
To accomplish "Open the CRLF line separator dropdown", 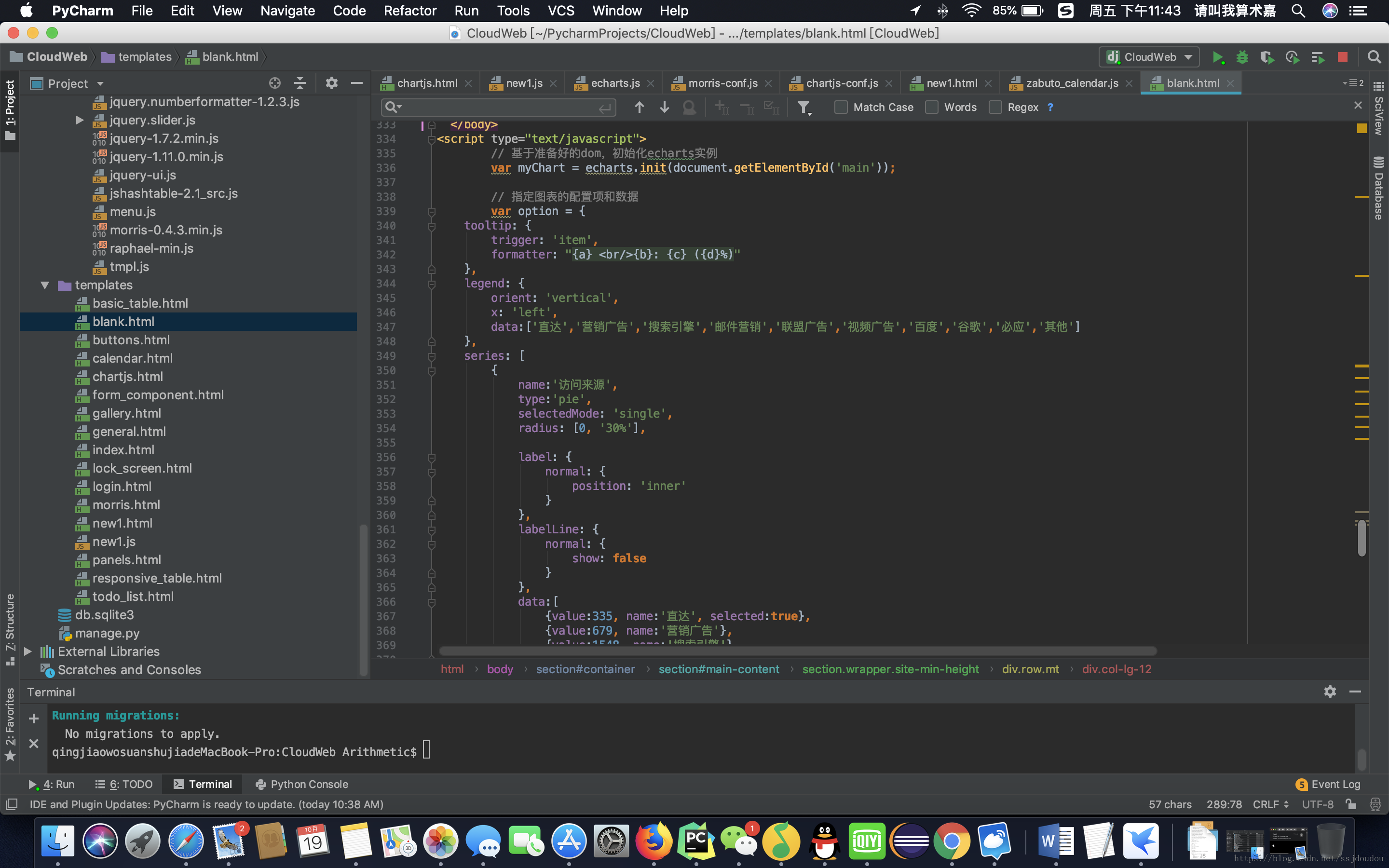I will (1271, 804).
